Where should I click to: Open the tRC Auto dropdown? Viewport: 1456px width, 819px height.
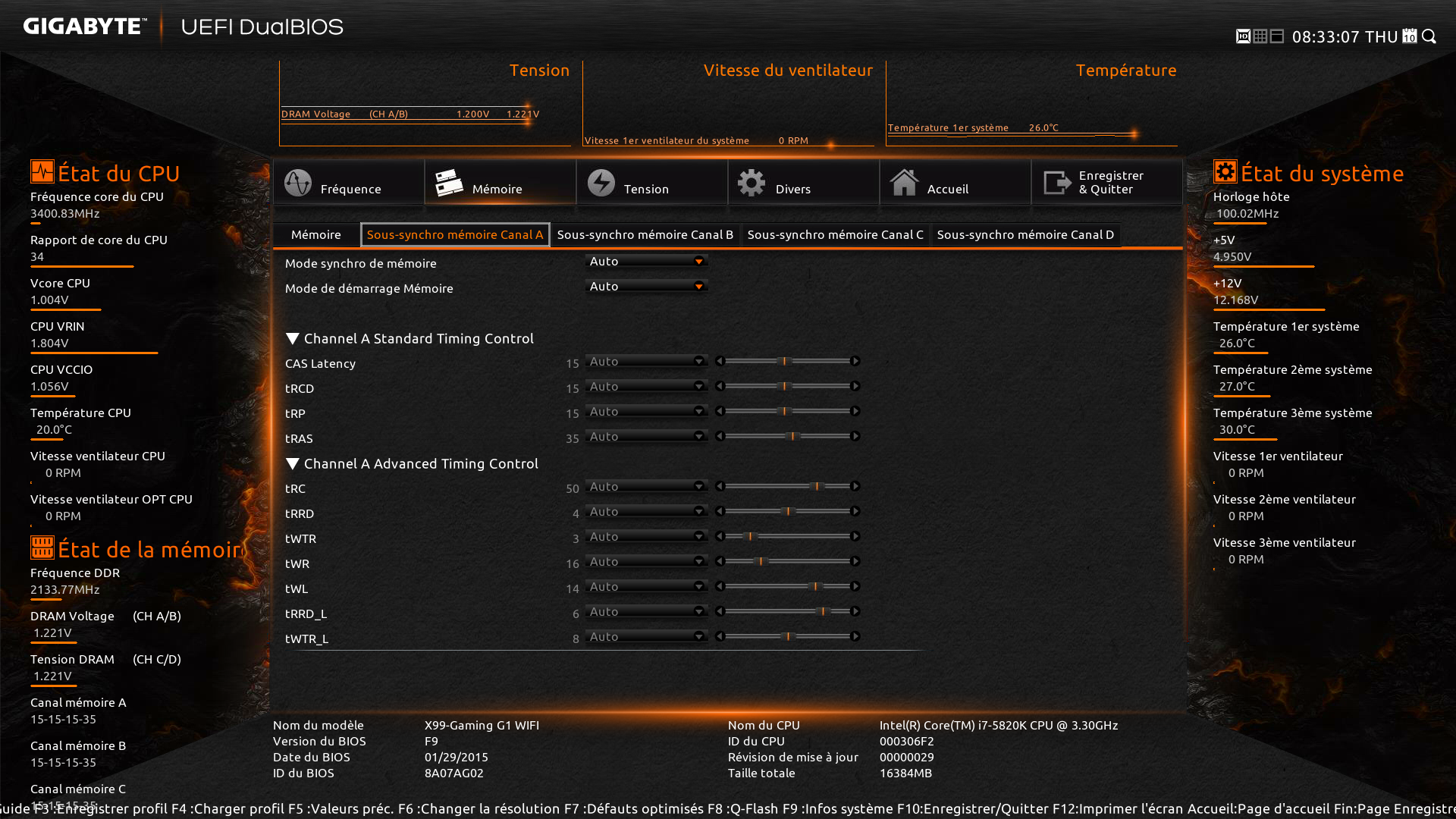coord(646,486)
